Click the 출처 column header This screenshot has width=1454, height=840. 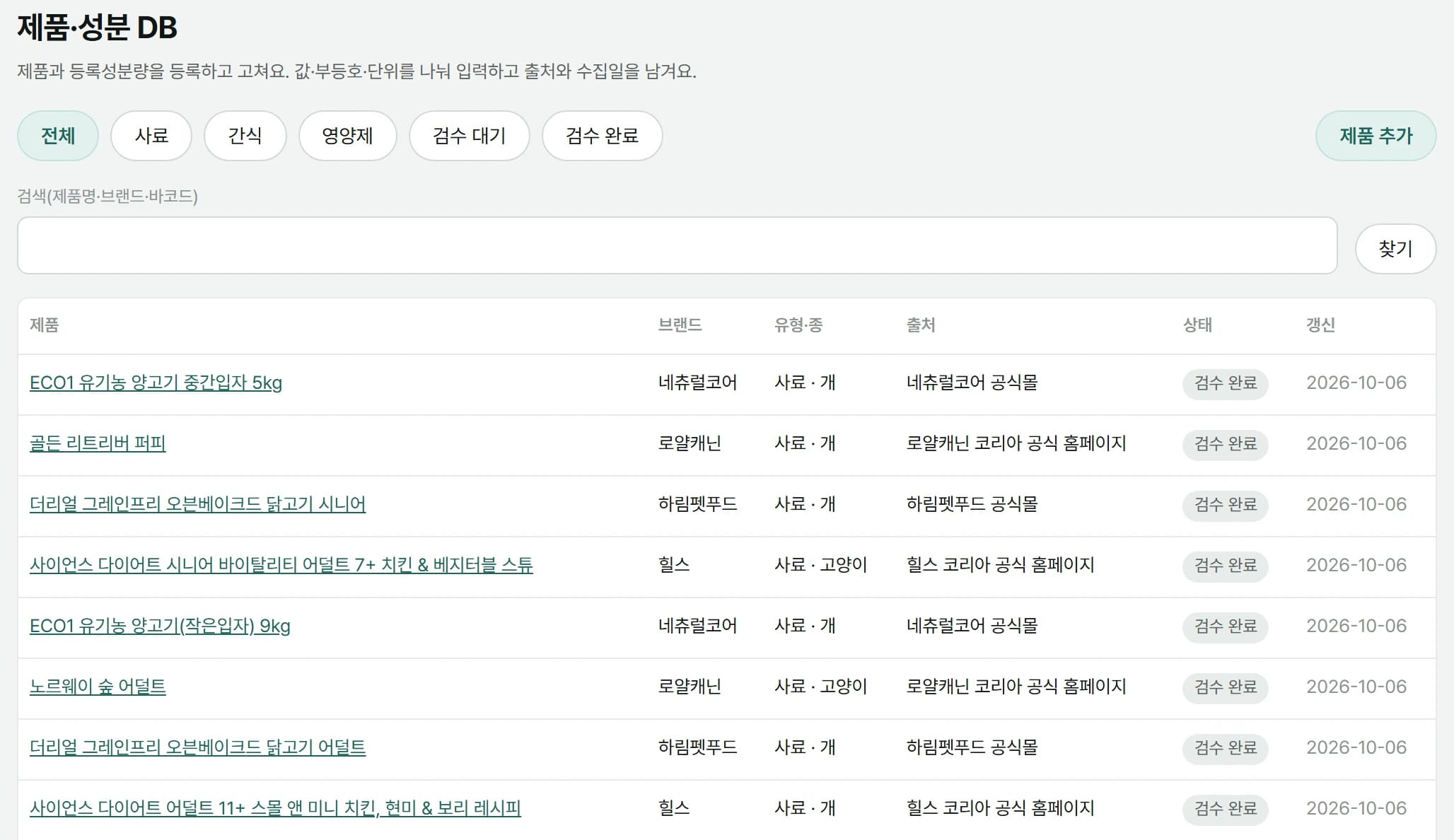pos(921,325)
